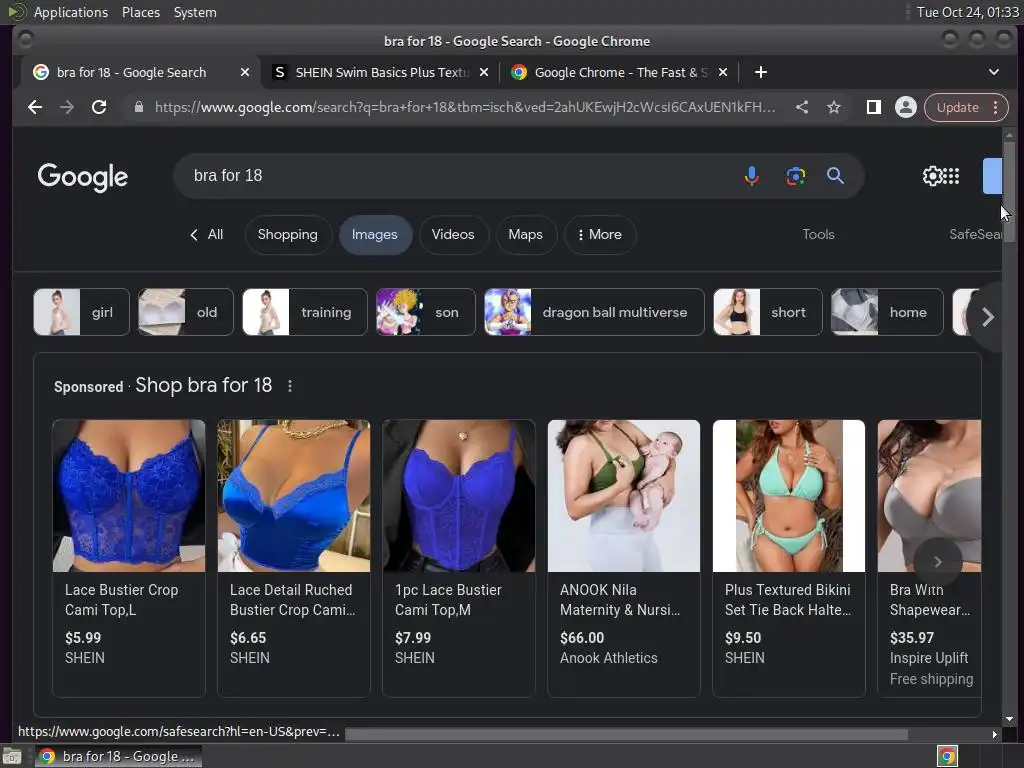This screenshot has height=768, width=1024.
Task: Open quick settings gear icon
Action: (x=932, y=176)
